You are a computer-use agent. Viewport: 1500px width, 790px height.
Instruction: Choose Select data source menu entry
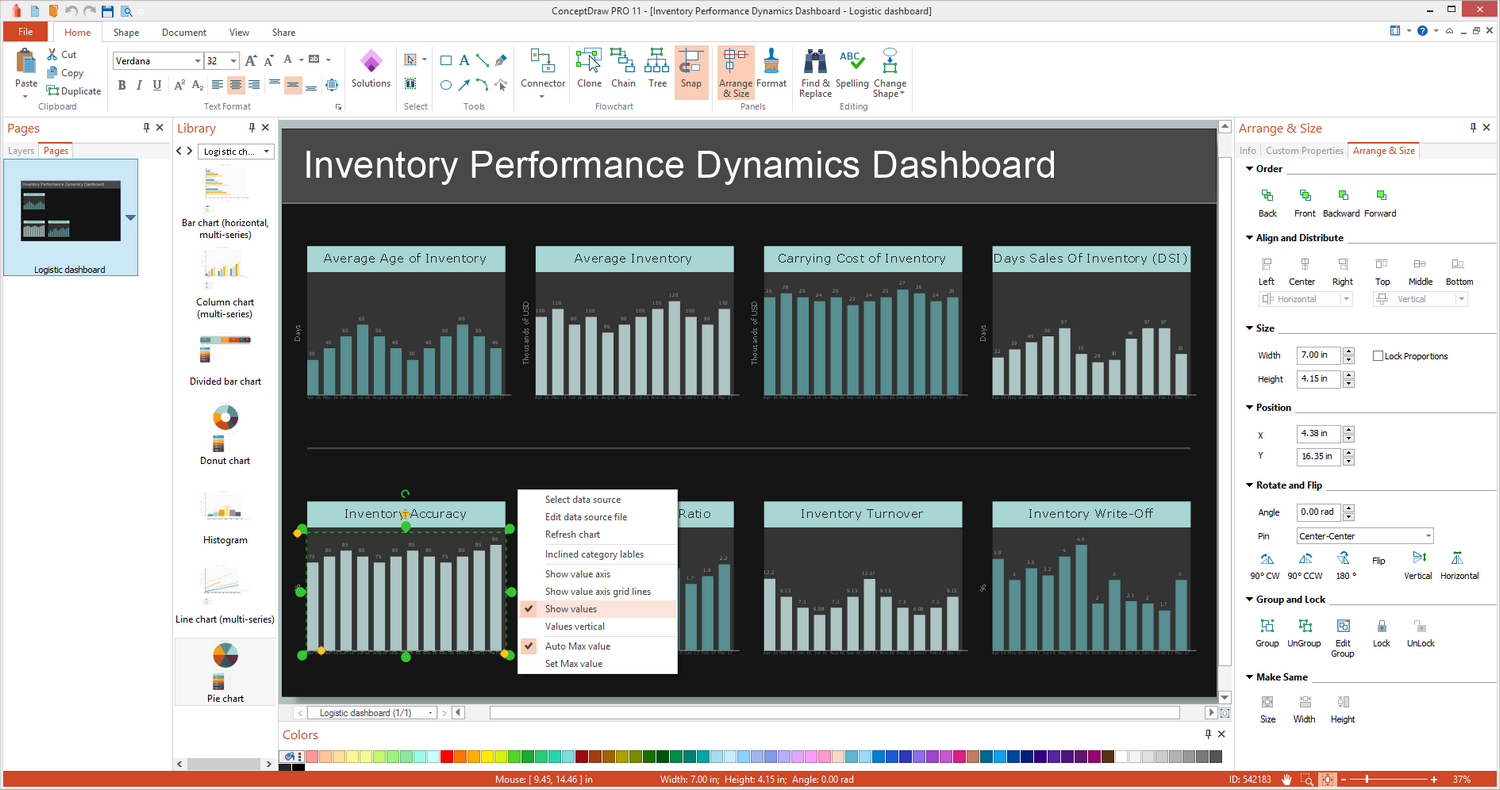(582, 500)
